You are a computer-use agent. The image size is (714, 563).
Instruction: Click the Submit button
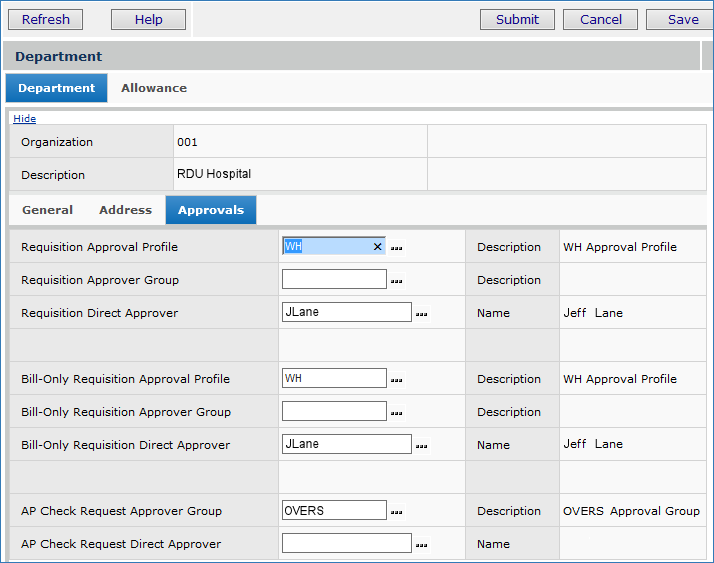517,19
